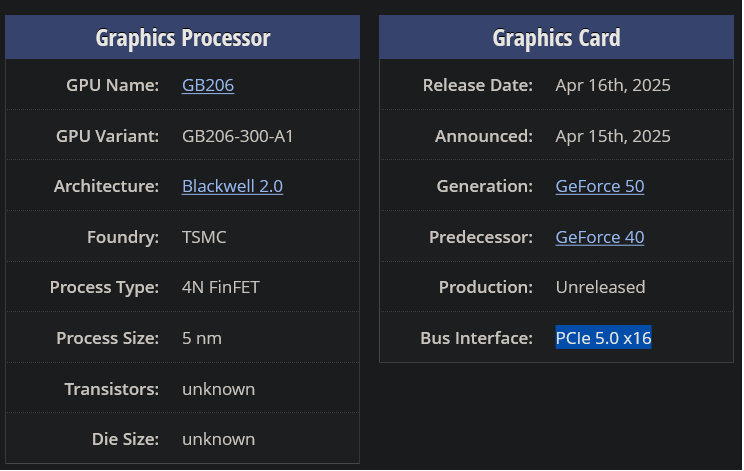Click the GB206-300-A1 variant value

pyautogui.click(x=238, y=136)
